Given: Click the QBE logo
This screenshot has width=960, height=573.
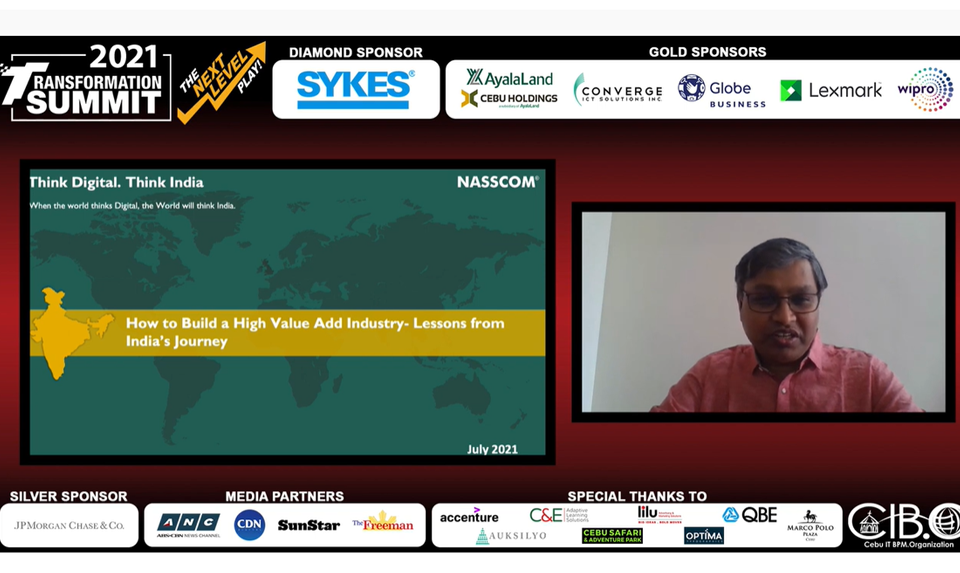Looking at the screenshot, I should [x=749, y=515].
